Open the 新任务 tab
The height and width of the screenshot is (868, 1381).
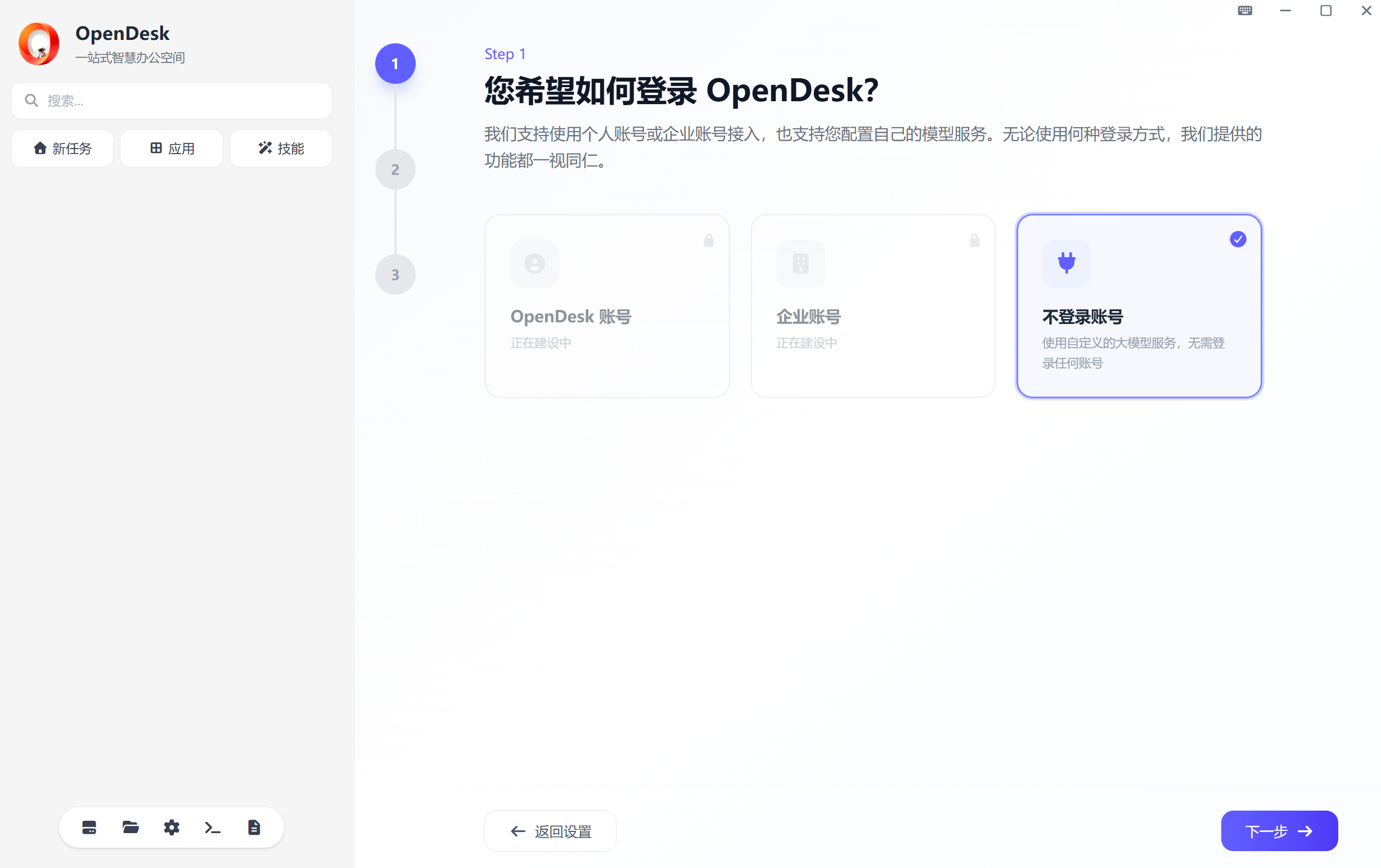click(x=62, y=149)
